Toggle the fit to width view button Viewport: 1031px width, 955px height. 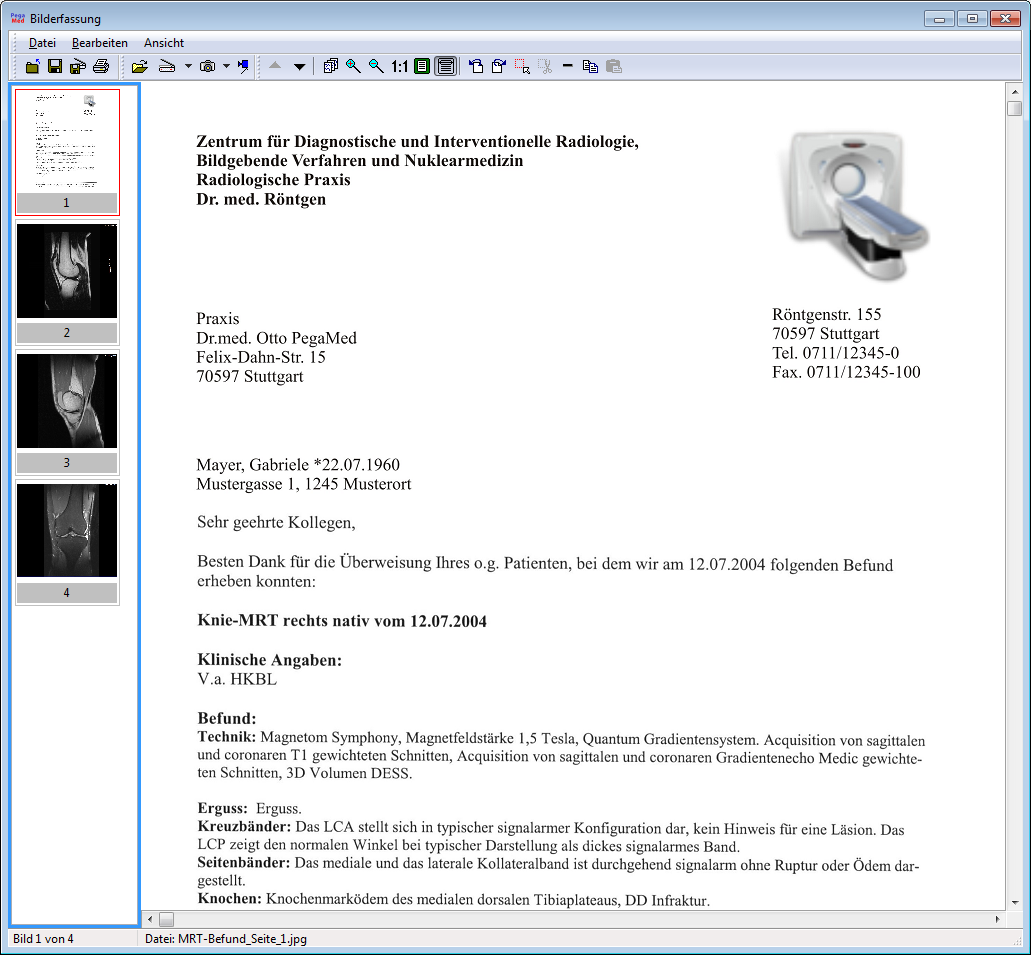tap(445, 67)
